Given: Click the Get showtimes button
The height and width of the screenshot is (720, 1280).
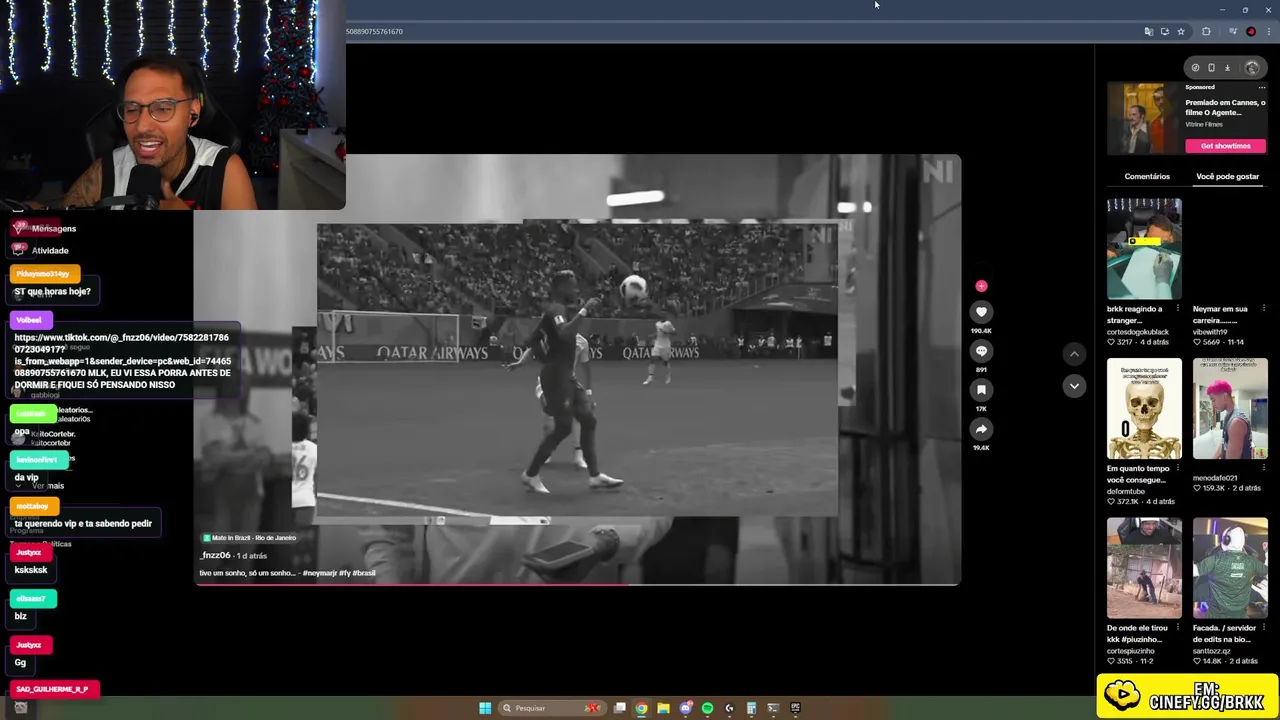Looking at the screenshot, I should (x=1226, y=146).
